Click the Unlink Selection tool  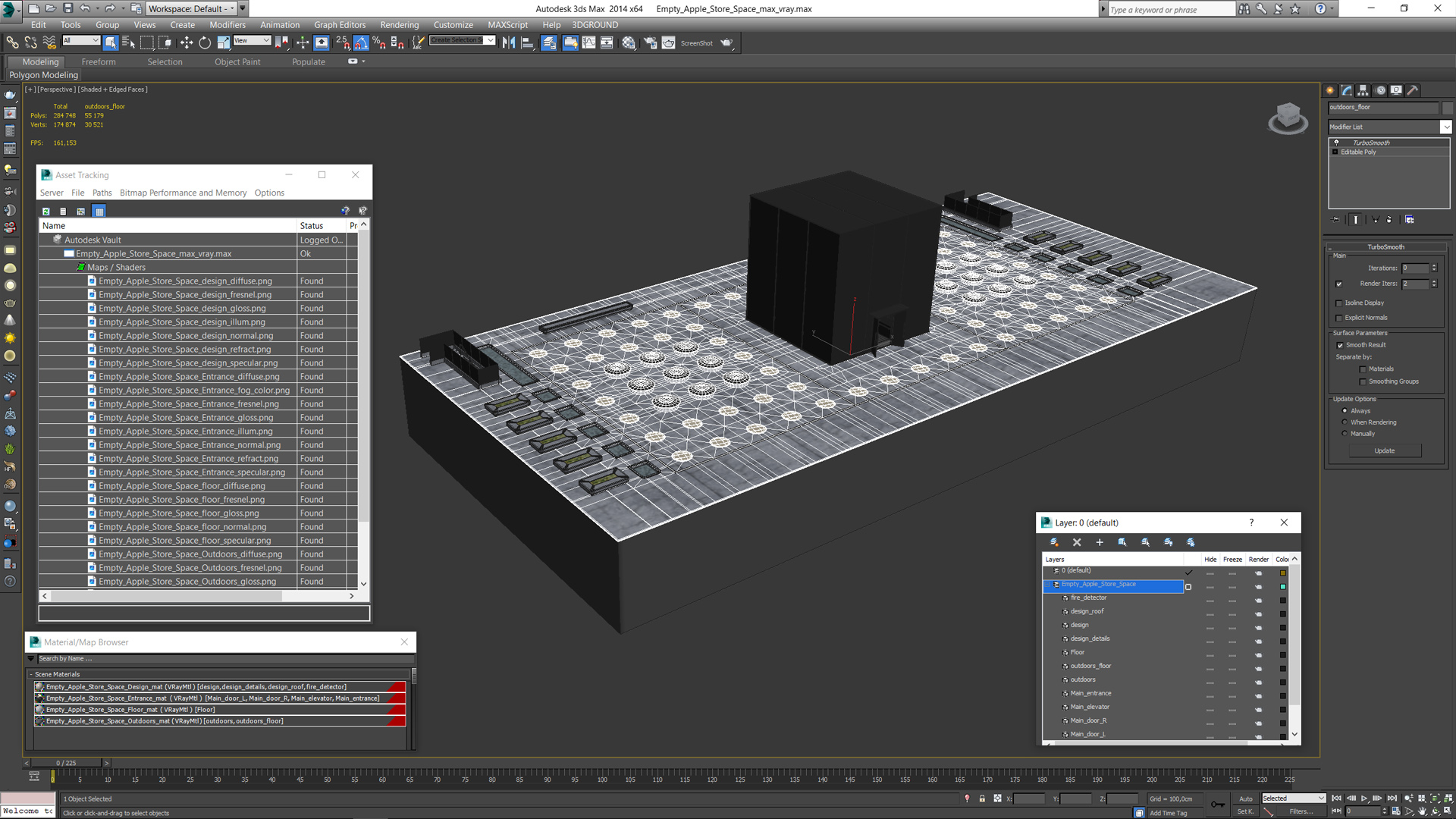click(x=30, y=42)
